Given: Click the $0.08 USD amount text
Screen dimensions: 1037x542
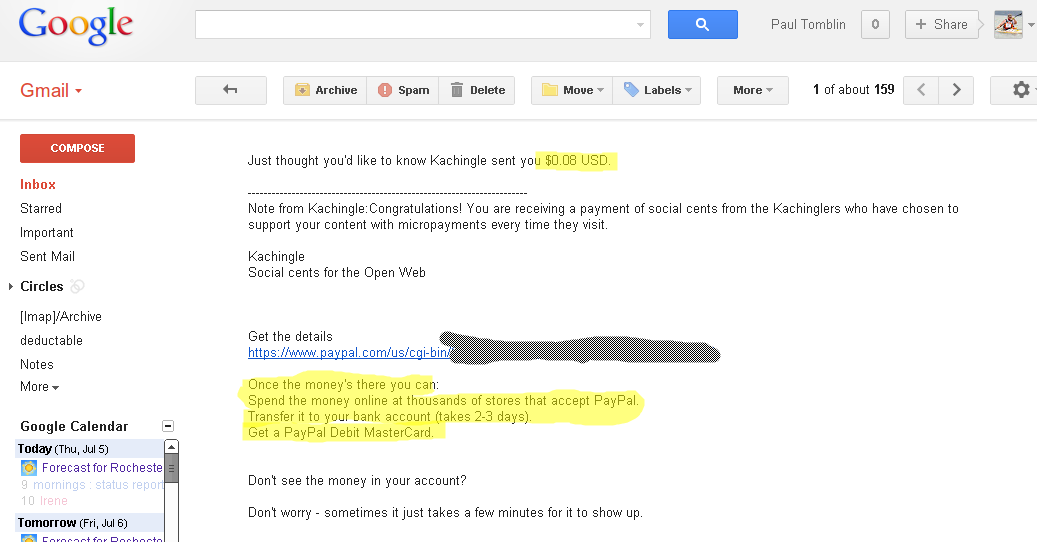Looking at the screenshot, I should click(x=577, y=161).
